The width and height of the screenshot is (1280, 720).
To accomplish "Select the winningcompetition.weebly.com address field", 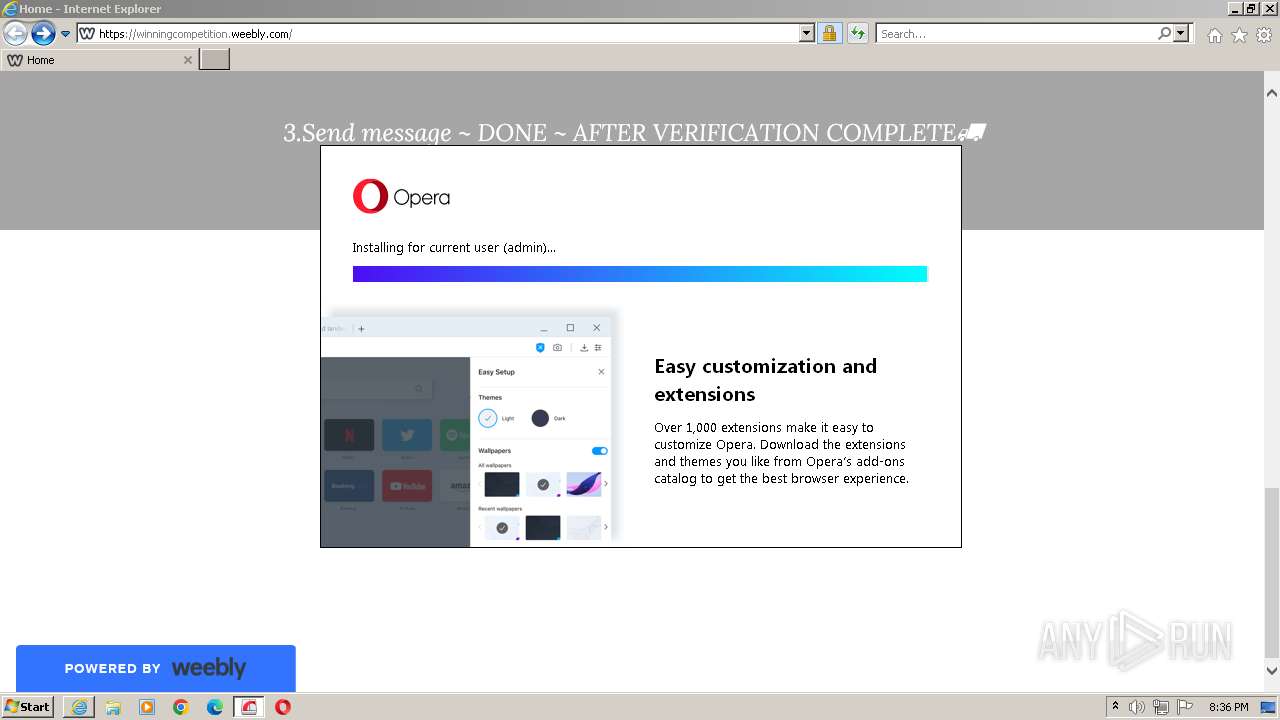I will [437, 34].
